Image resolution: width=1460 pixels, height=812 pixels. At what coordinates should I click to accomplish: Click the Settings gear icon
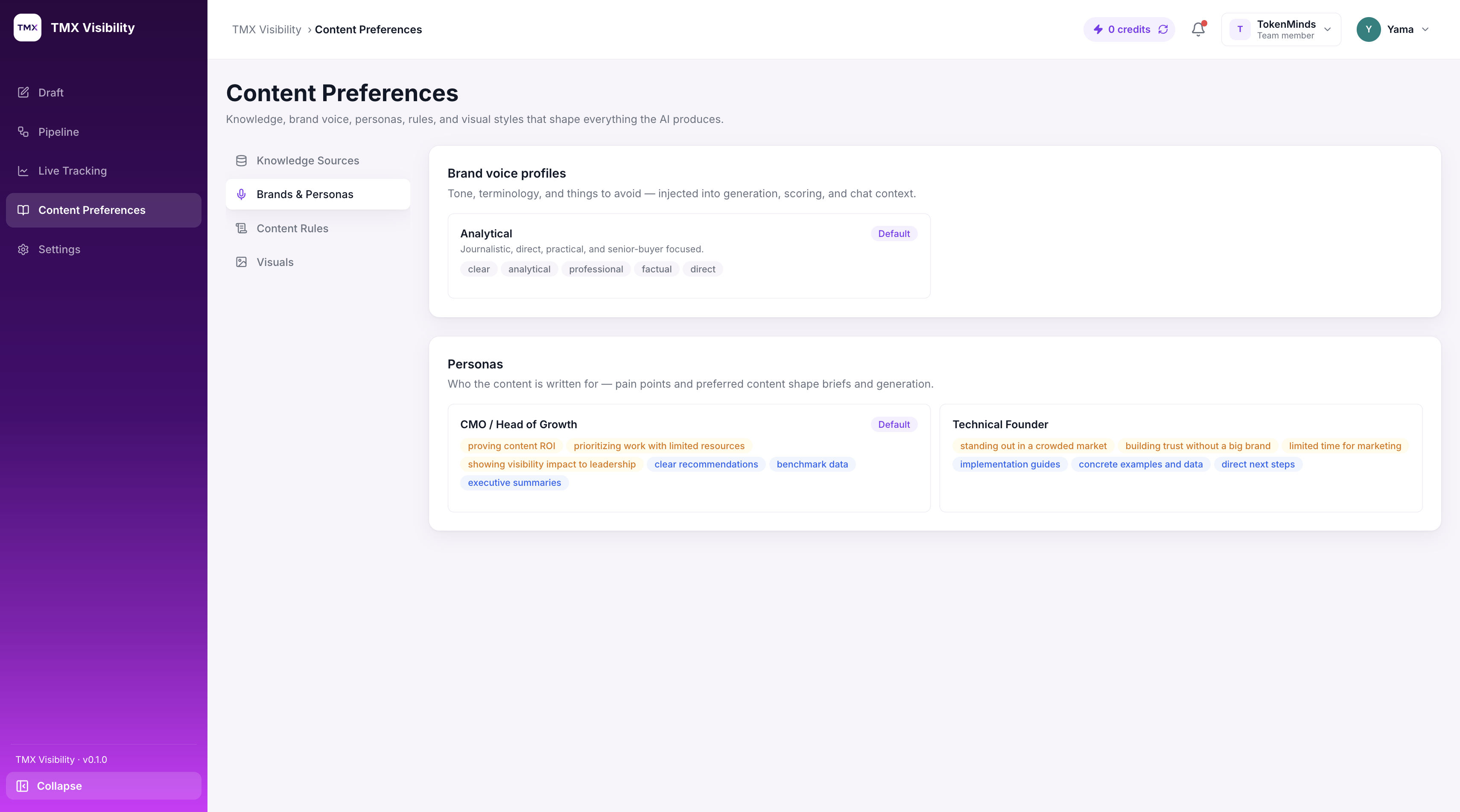23,249
